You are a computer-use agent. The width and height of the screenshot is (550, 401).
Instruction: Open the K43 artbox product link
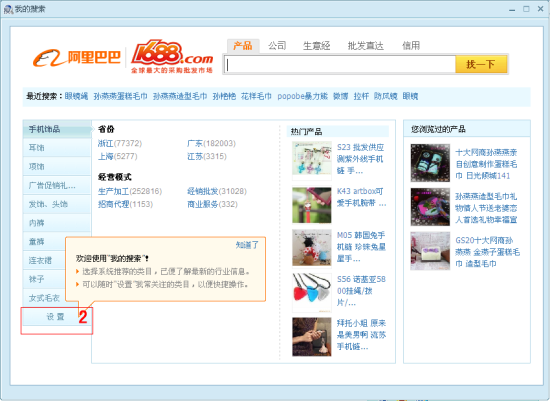[x=361, y=197]
